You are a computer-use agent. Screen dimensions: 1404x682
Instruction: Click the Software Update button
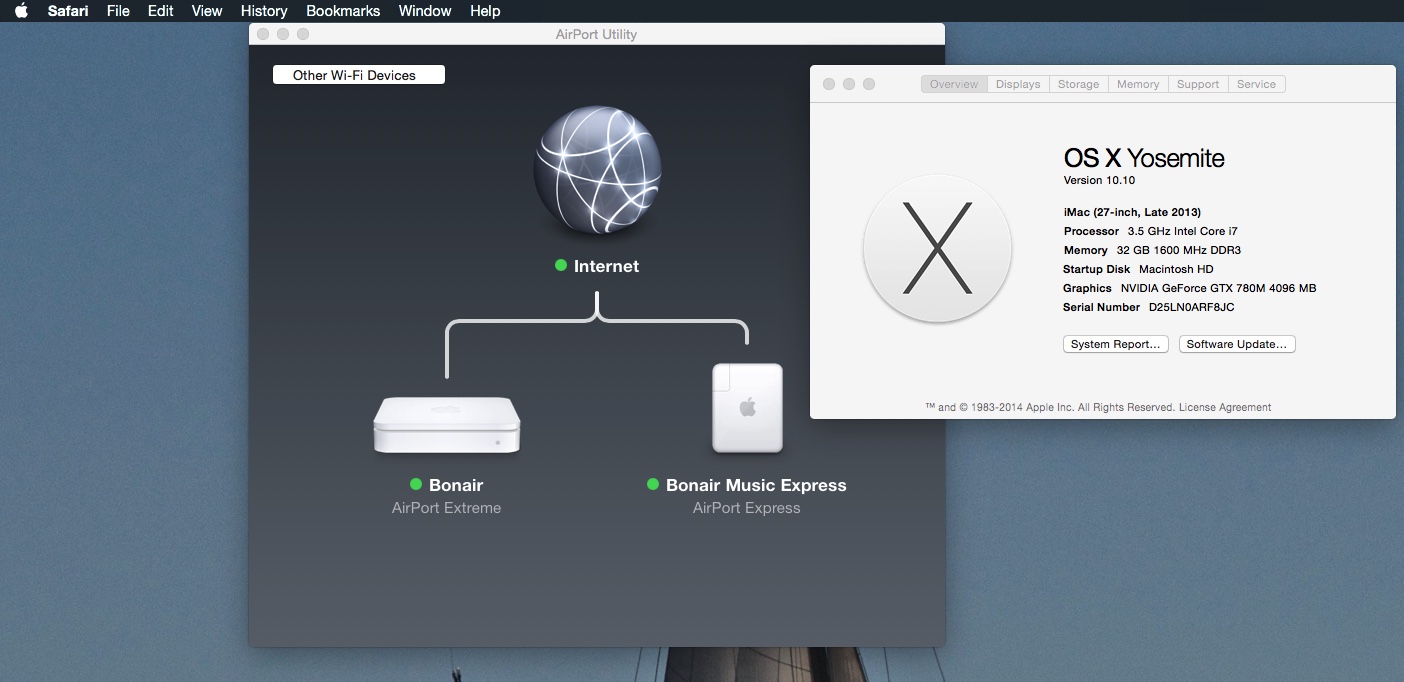[1237, 344]
